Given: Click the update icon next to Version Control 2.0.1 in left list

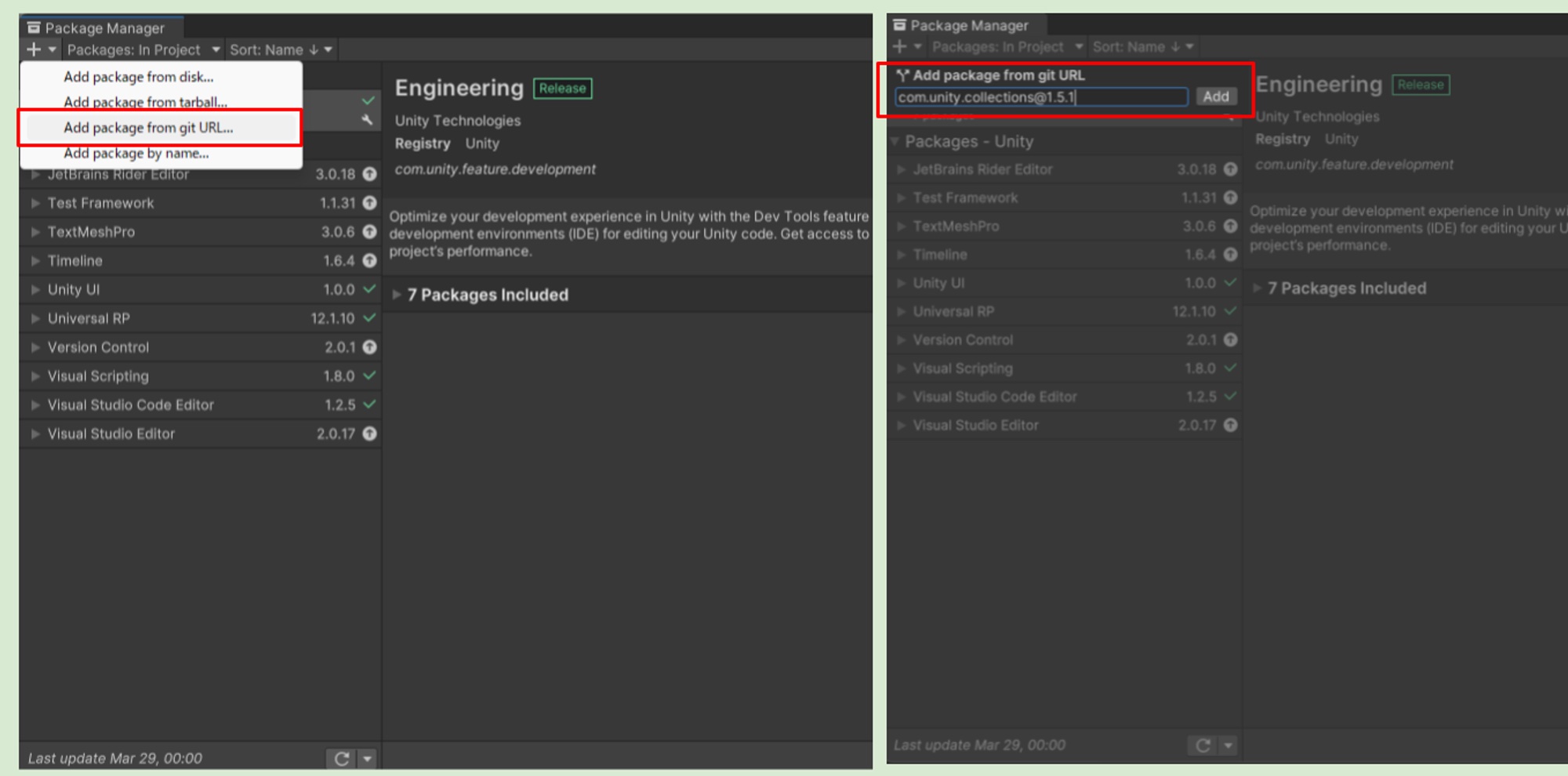Looking at the screenshot, I should coord(369,347).
